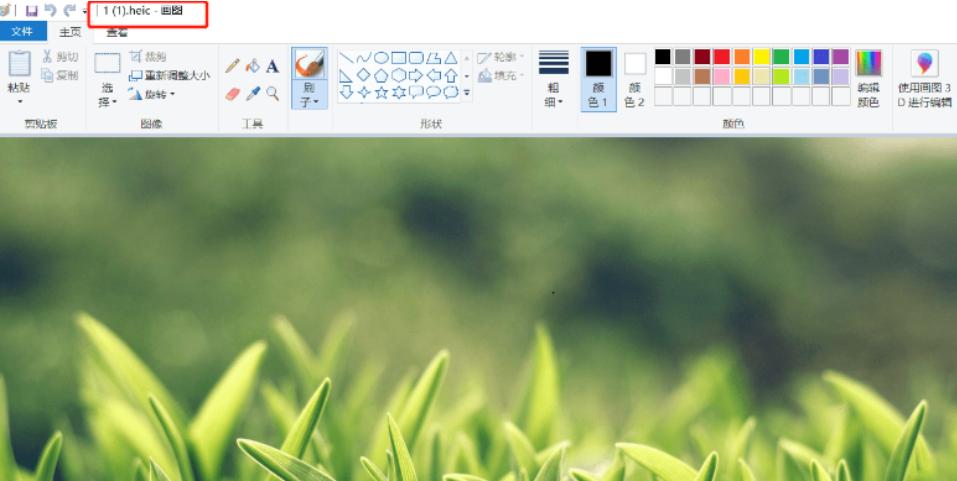Viewport: 957px width, 481px height.
Task: Select the Oval callout shape
Action: (x=433, y=93)
